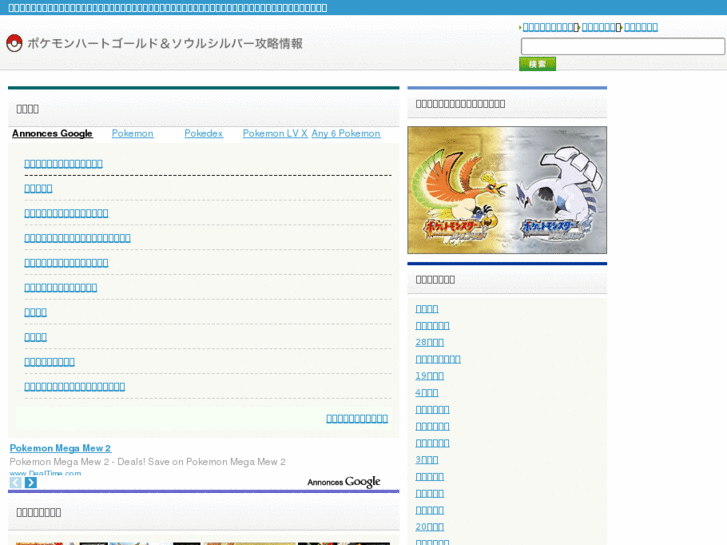Open the Pokemon ad link
The image size is (727, 545).
click(133, 134)
